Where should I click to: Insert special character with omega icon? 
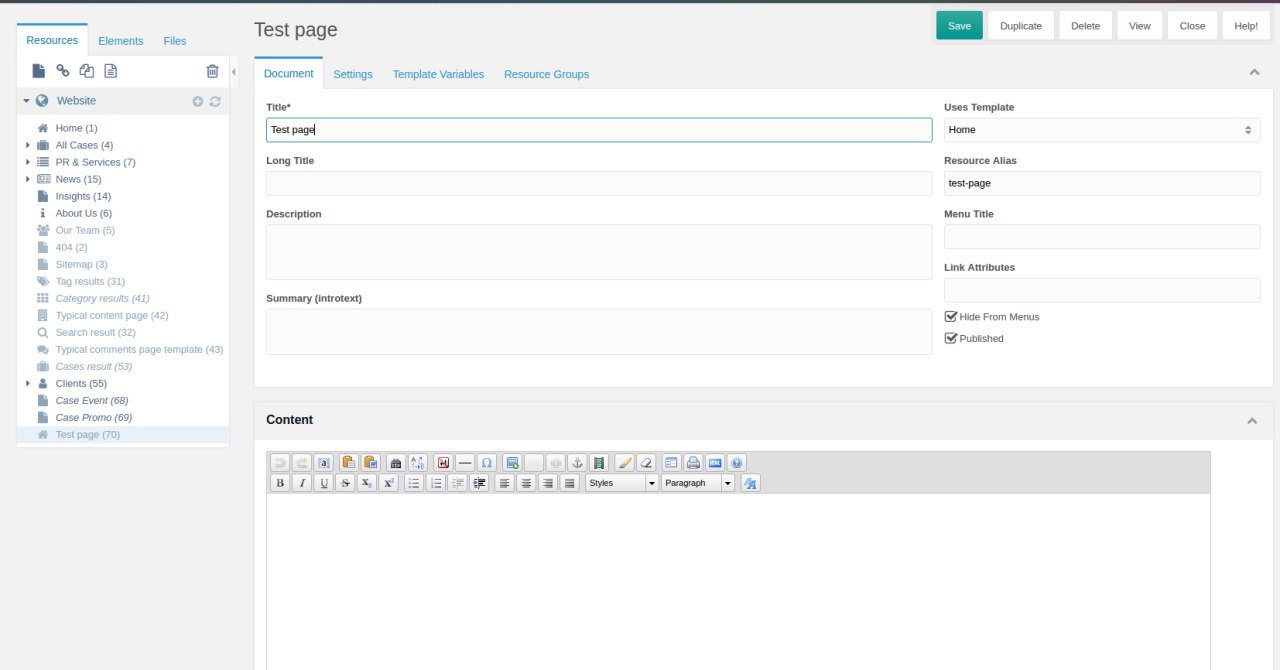tap(487, 463)
